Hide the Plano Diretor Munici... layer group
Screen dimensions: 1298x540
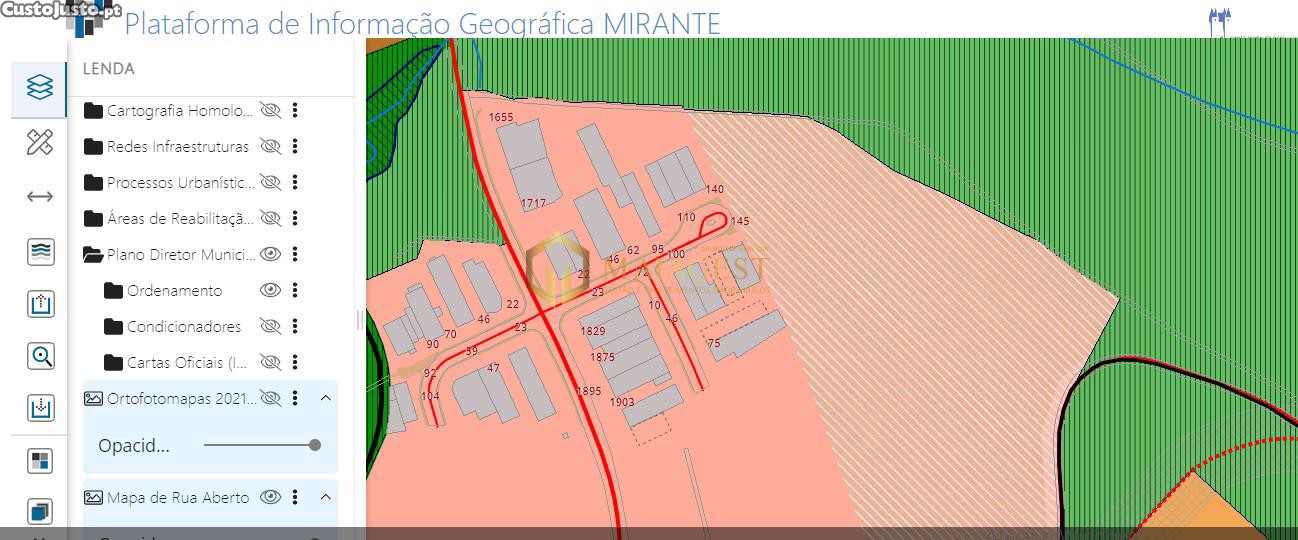click(270, 254)
